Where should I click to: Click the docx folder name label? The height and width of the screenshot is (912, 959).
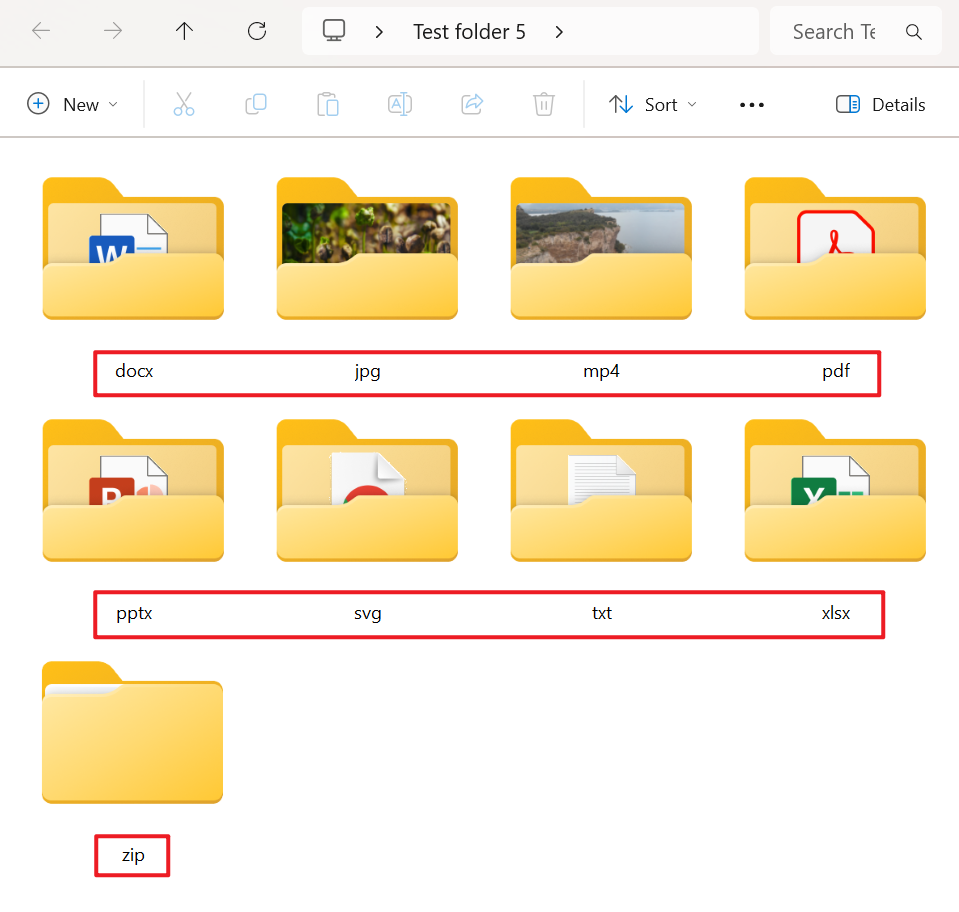(x=134, y=371)
